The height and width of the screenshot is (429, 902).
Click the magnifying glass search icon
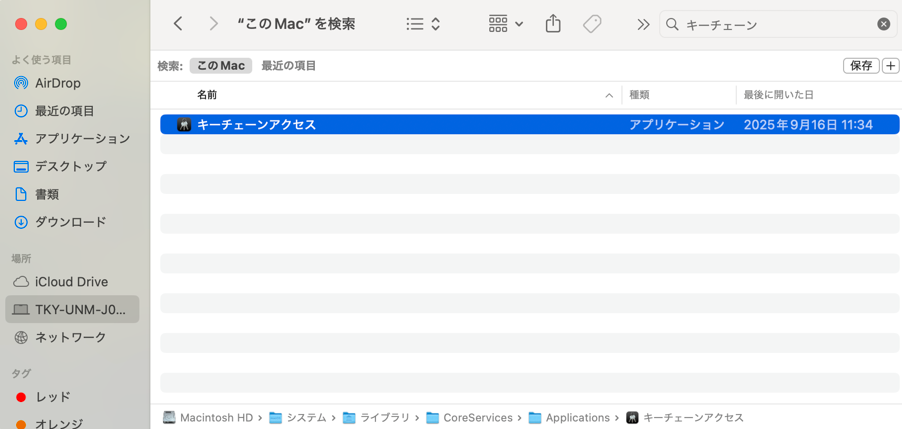coord(671,24)
